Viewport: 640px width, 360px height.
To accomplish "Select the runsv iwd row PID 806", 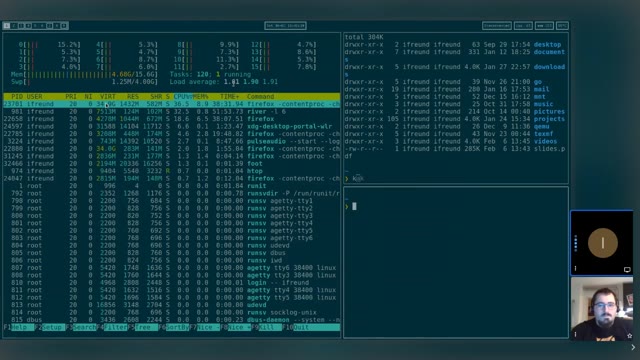I will click(171, 260).
